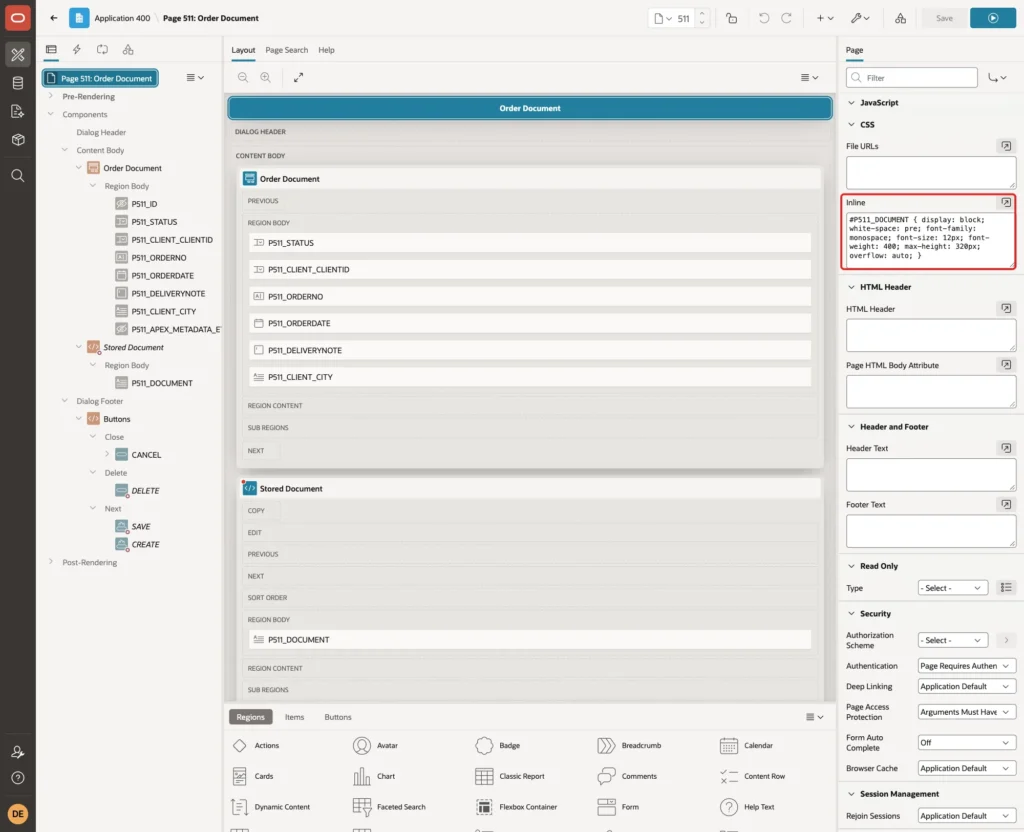Open the Utilities wrench menu

tap(860, 18)
